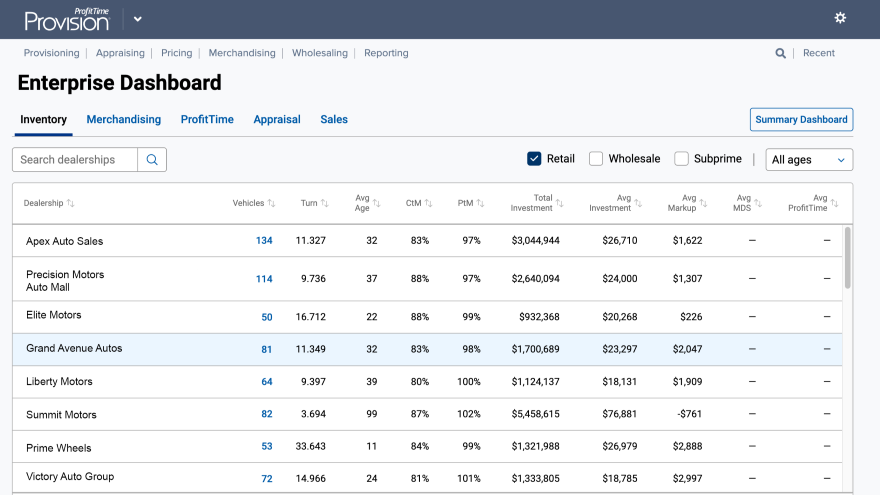The height and width of the screenshot is (495, 880).
Task: Uncheck the Retail checkbox
Action: [x=535, y=159]
